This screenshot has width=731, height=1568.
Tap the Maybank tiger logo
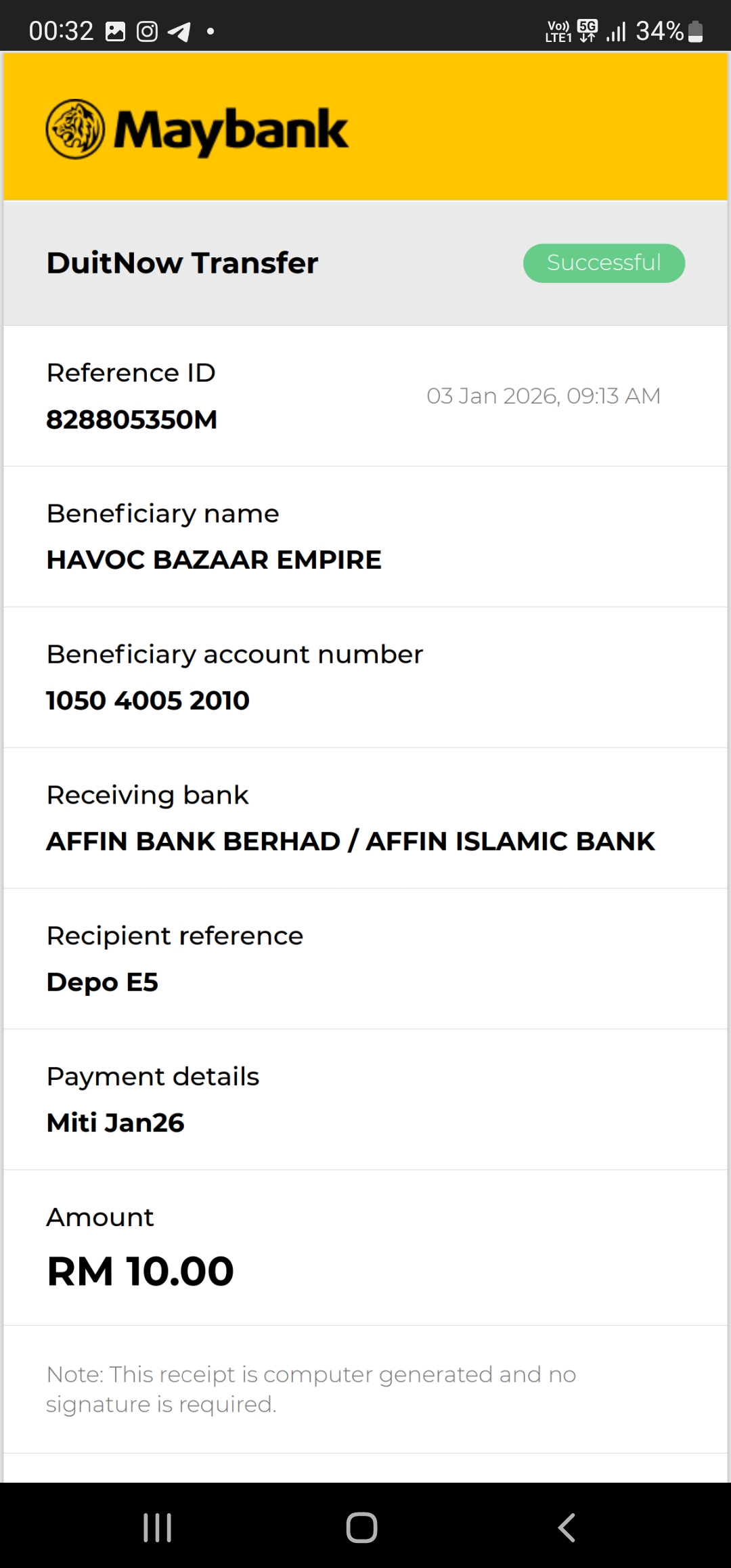tap(75, 129)
